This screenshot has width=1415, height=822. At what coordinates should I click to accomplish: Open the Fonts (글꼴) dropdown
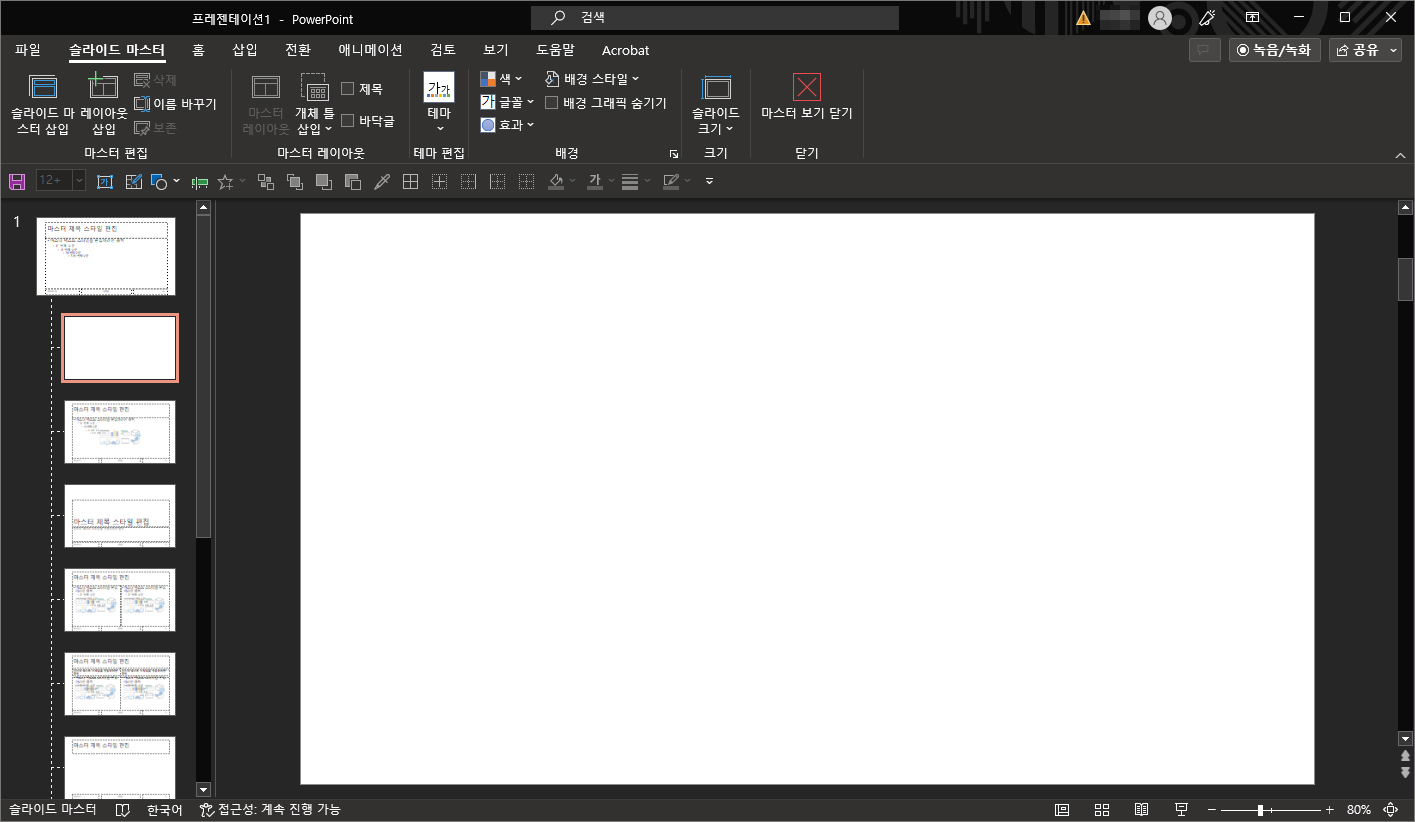pyautogui.click(x=507, y=102)
